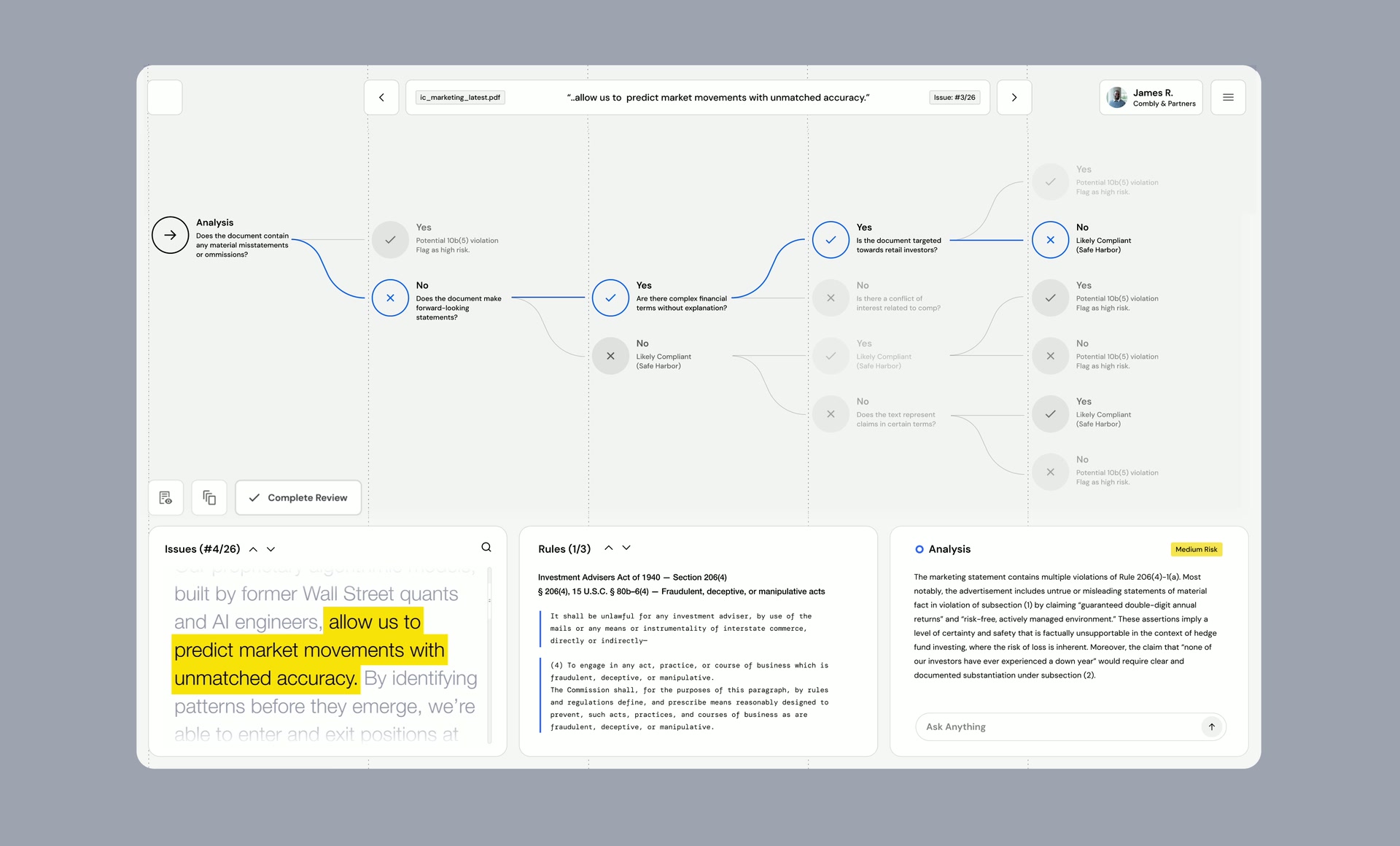1400x846 pixels.
Task: Open the document preview icon button
Action: click(166, 497)
